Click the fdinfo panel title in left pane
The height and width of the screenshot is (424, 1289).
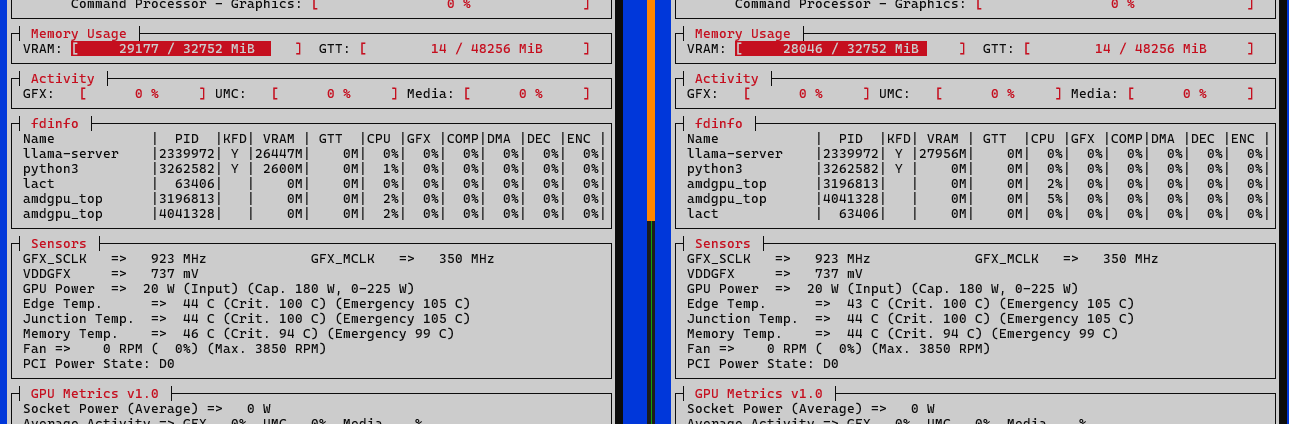pos(55,124)
